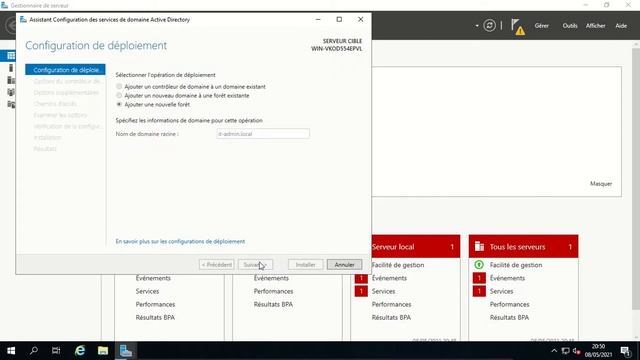The width and height of the screenshot is (640, 360).
Task: Click Server Manager taskbar icon
Action: point(126,351)
